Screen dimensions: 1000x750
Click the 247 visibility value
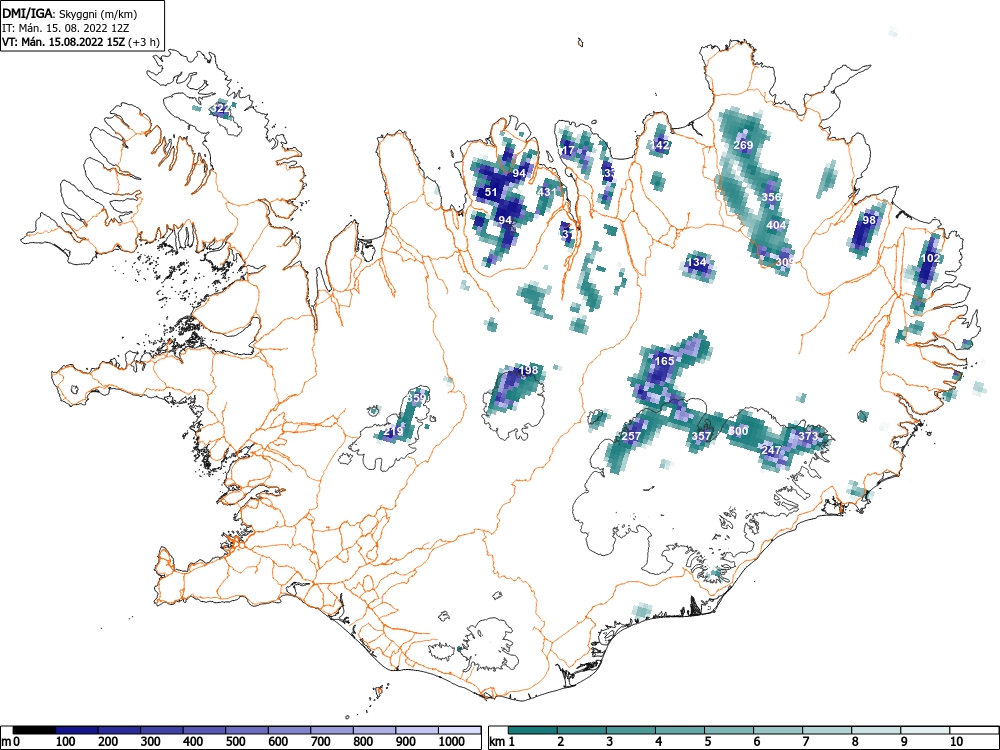tap(771, 450)
